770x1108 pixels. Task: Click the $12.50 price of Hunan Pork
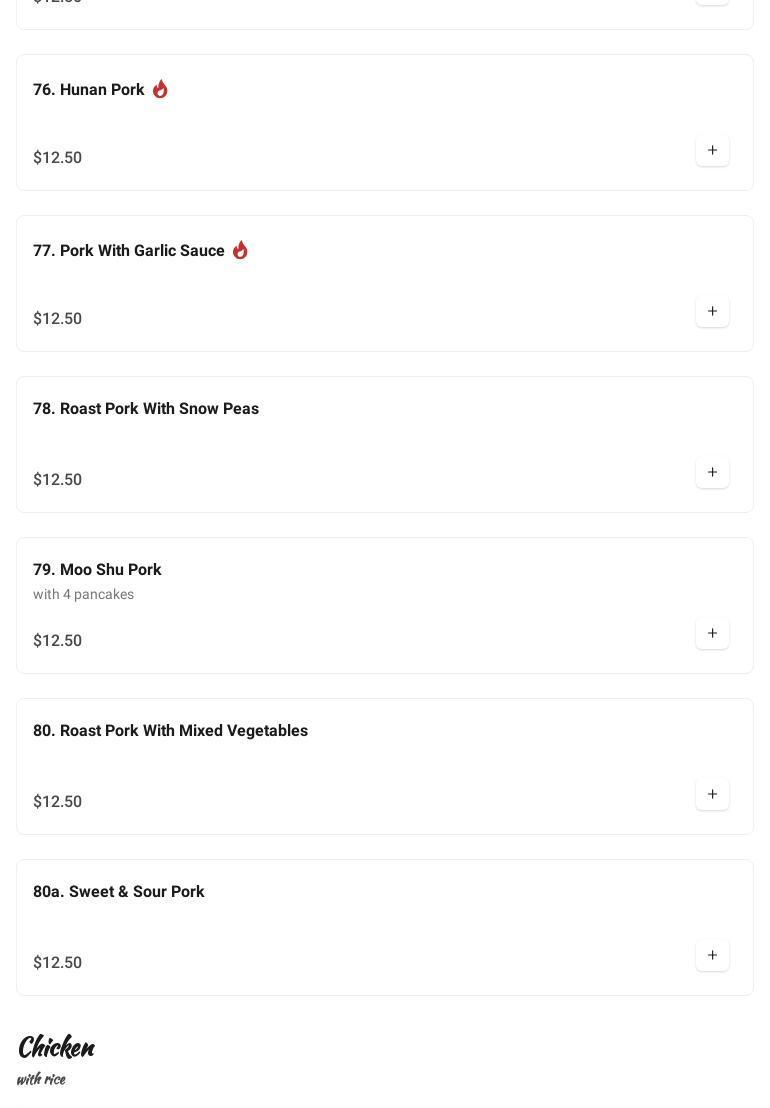(x=57, y=158)
